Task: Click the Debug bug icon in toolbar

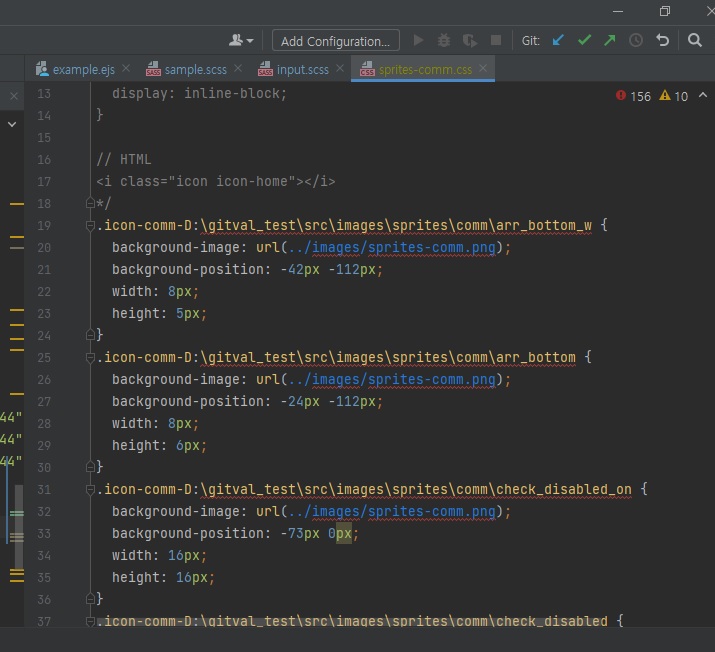Action: point(444,41)
